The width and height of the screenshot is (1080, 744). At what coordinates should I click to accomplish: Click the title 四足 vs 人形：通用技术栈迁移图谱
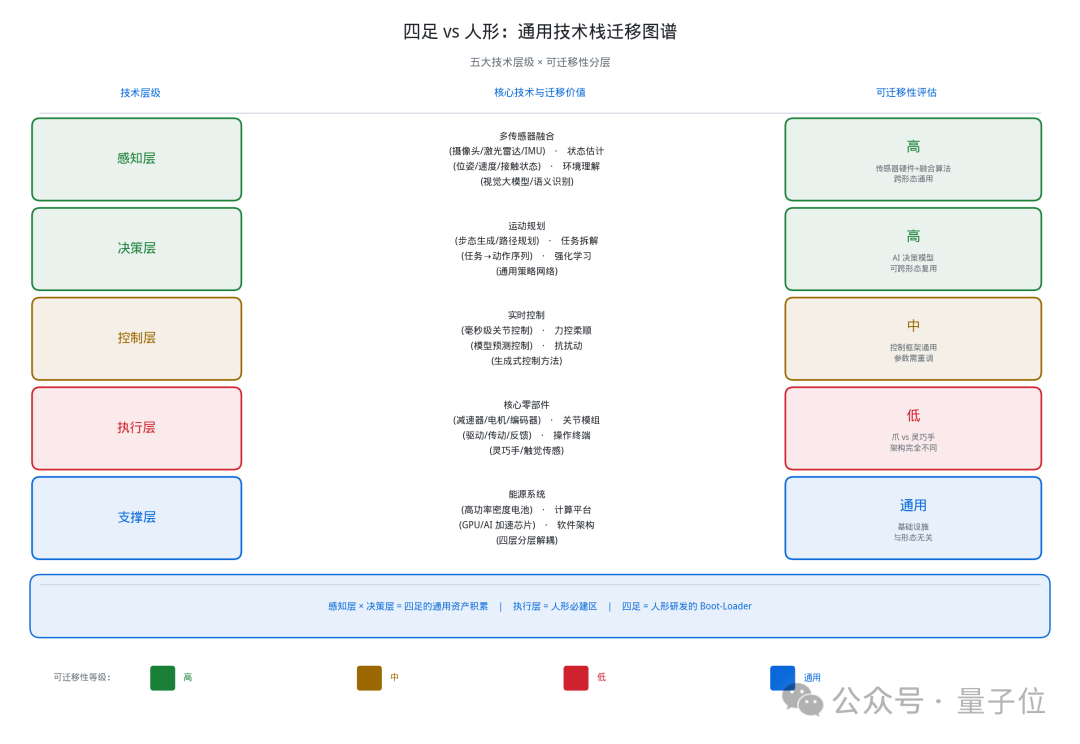[540, 32]
